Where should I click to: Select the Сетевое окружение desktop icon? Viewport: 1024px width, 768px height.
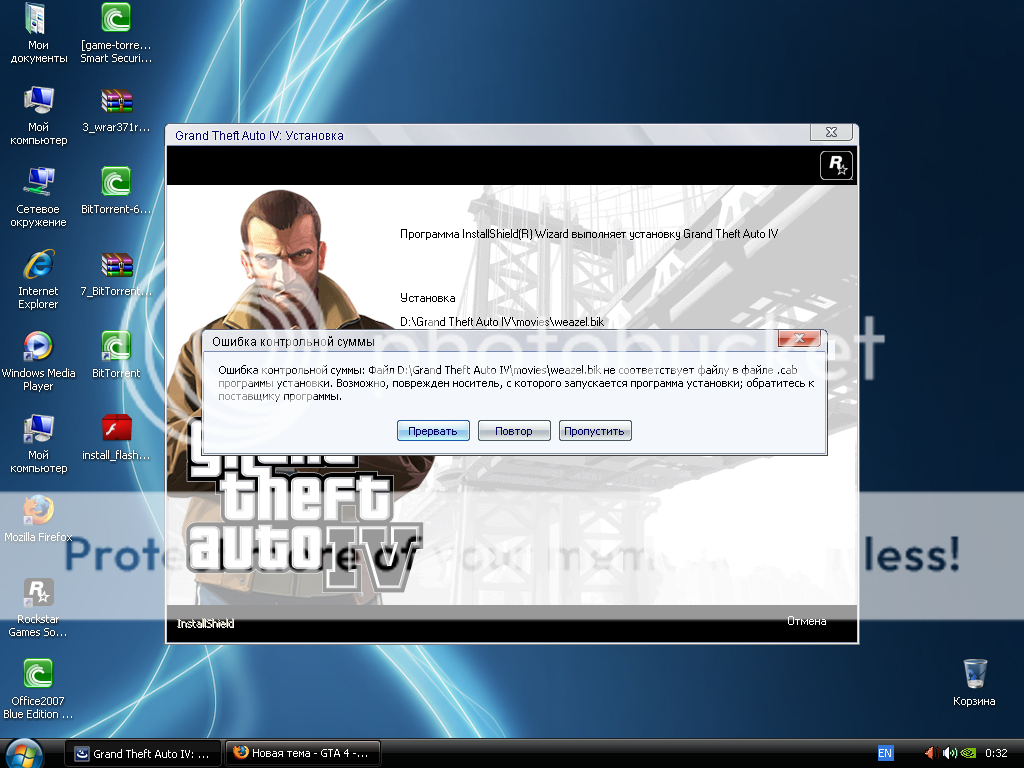[38, 184]
